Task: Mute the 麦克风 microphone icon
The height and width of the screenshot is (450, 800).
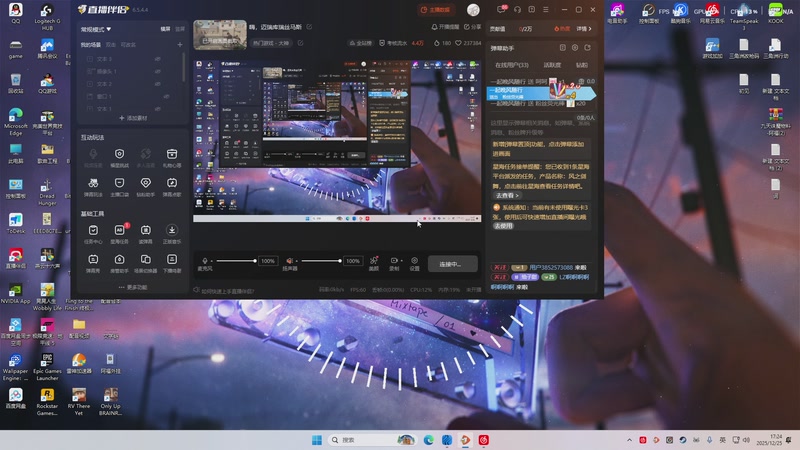Action: tap(205, 261)
